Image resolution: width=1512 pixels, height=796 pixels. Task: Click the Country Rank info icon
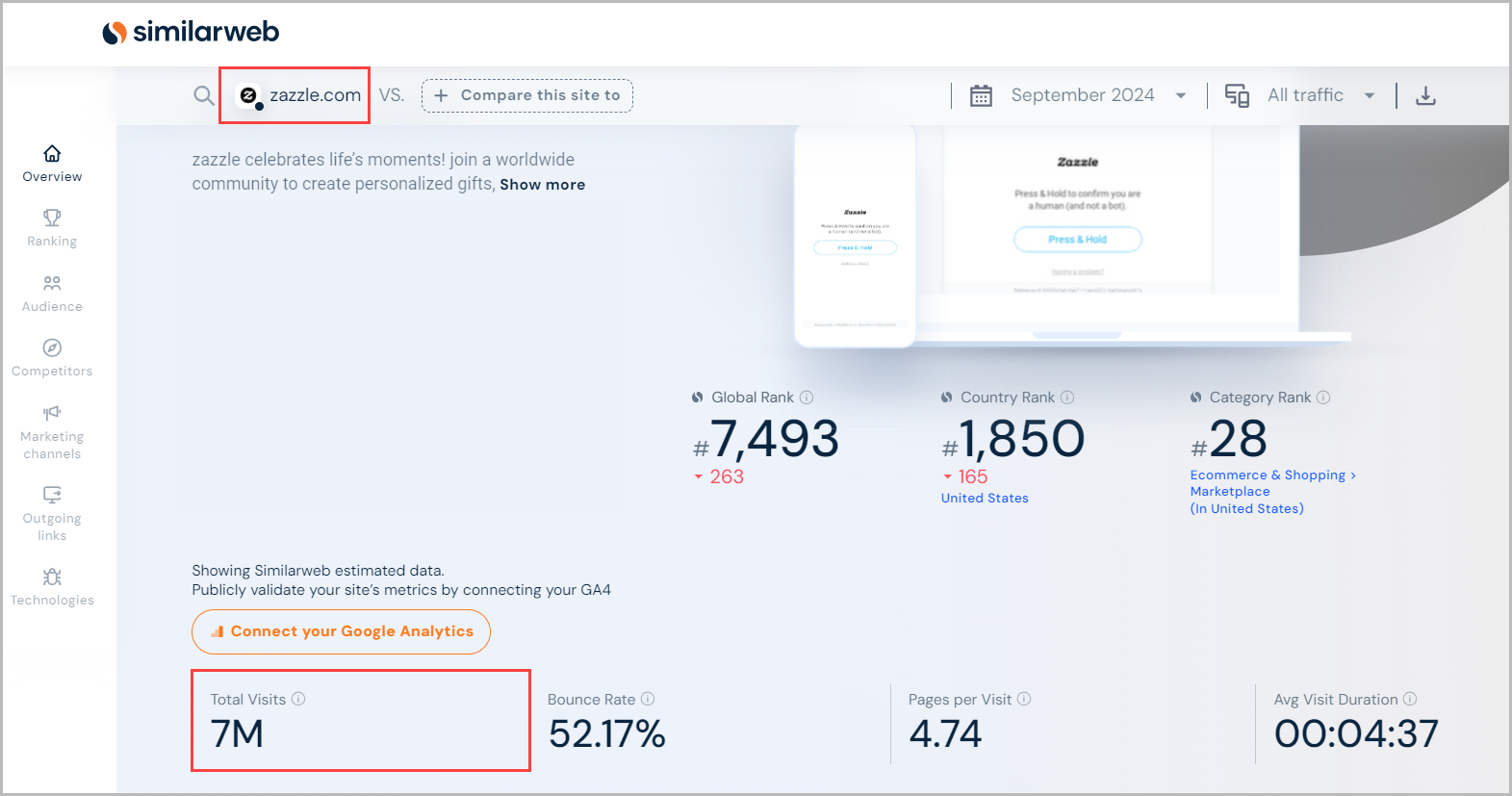click(1067, 398)
